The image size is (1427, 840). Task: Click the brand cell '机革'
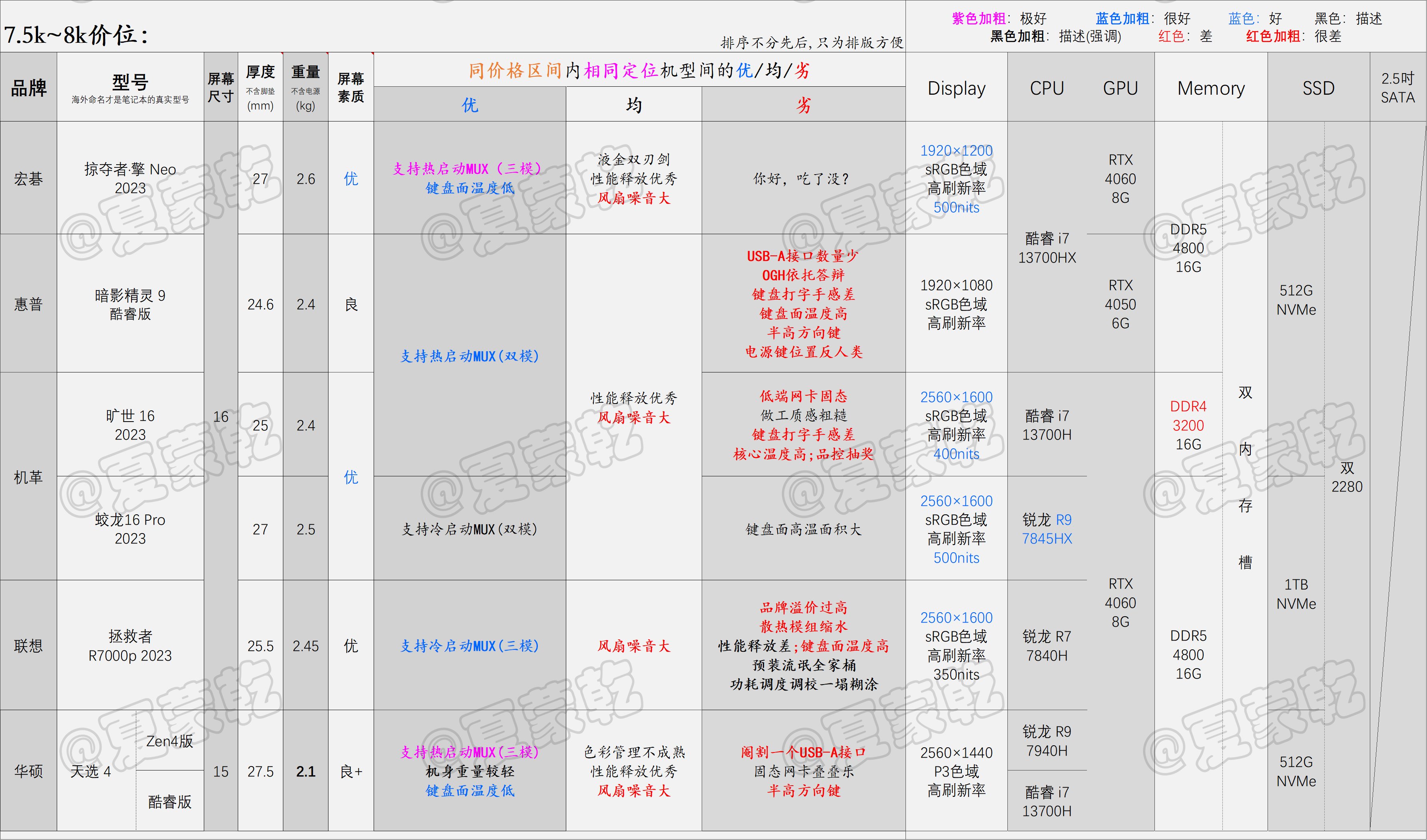(28, 477)
